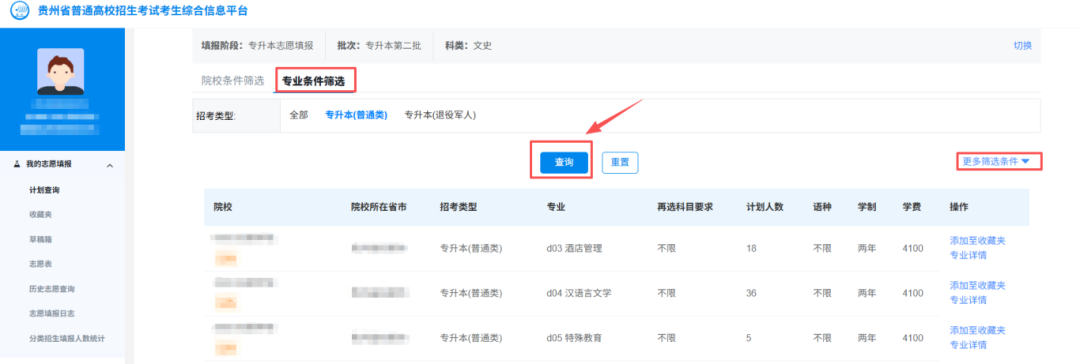The image size is (1080, 364).
Task: Collapse the 我的志愿填报 menu chevron
Action: [110, 165]
